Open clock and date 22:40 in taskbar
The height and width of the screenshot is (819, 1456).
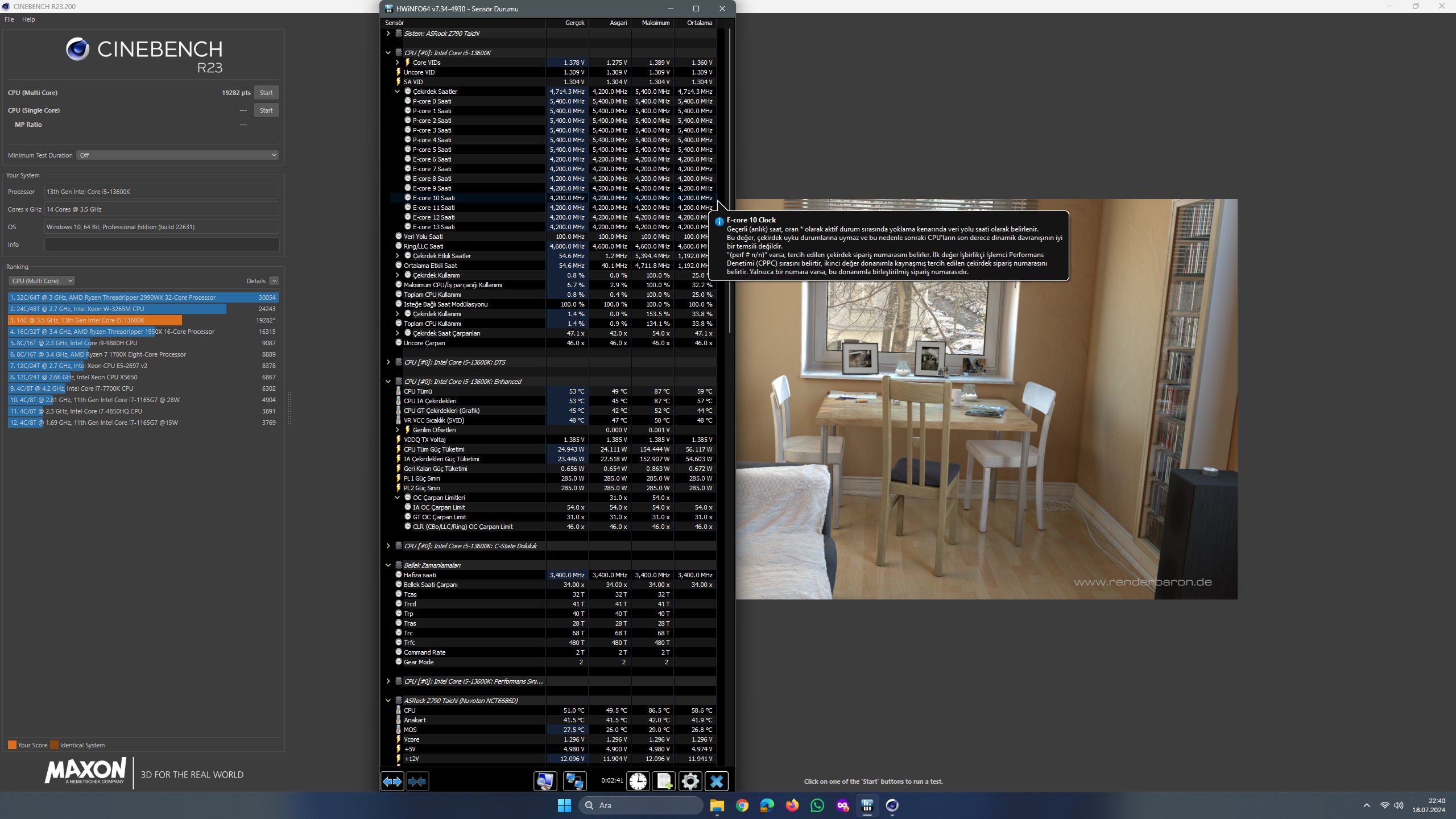click(1429, 805)
